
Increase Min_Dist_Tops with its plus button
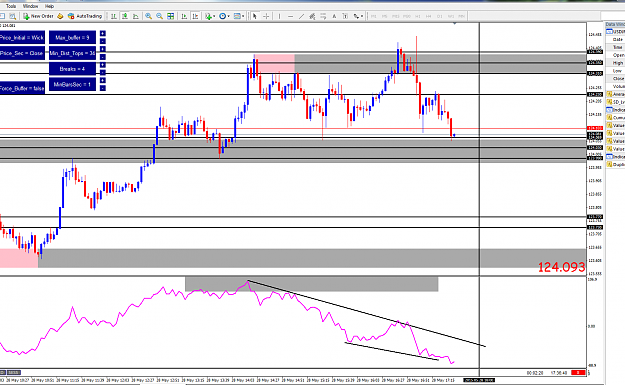point(102,49)
